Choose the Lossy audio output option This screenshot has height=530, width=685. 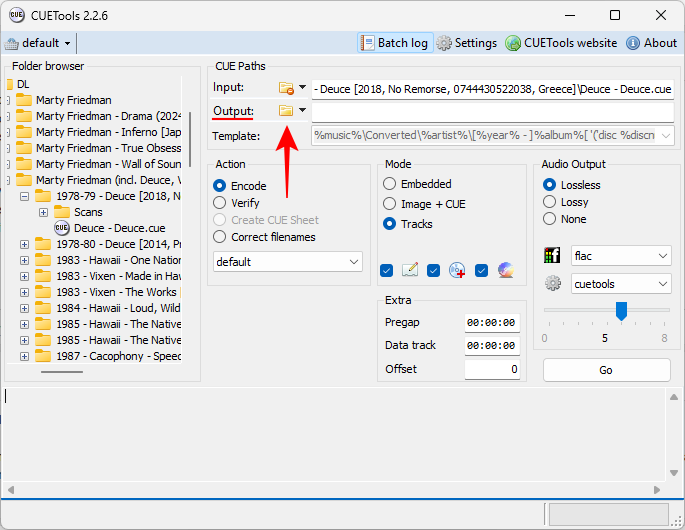550,202
